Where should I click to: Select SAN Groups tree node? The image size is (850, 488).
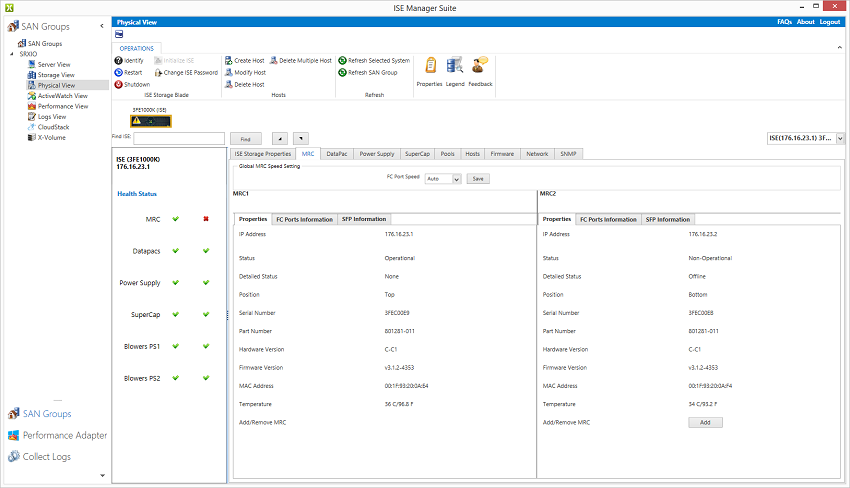point(40,43)
